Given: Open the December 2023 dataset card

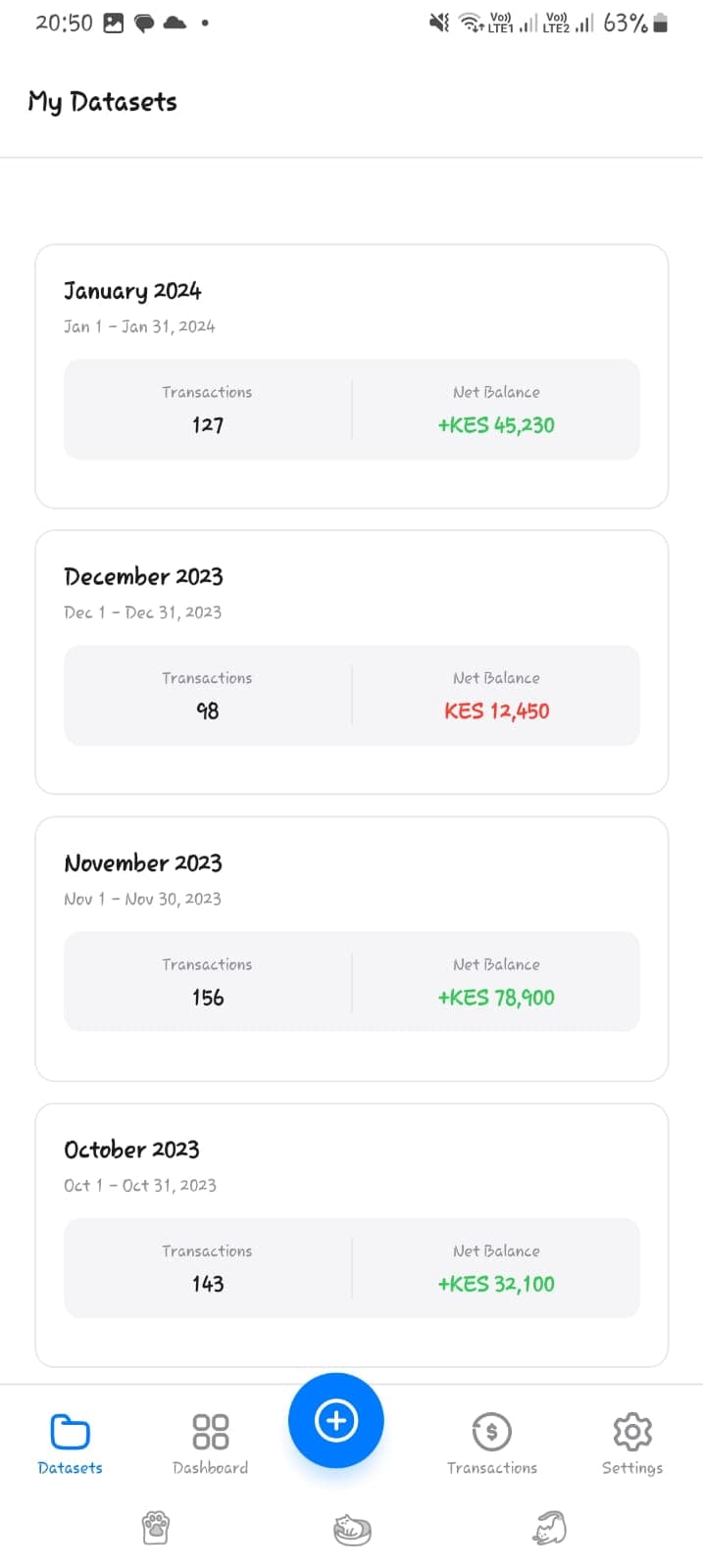Looking at the screenshot, I should (x=351, y=662).
